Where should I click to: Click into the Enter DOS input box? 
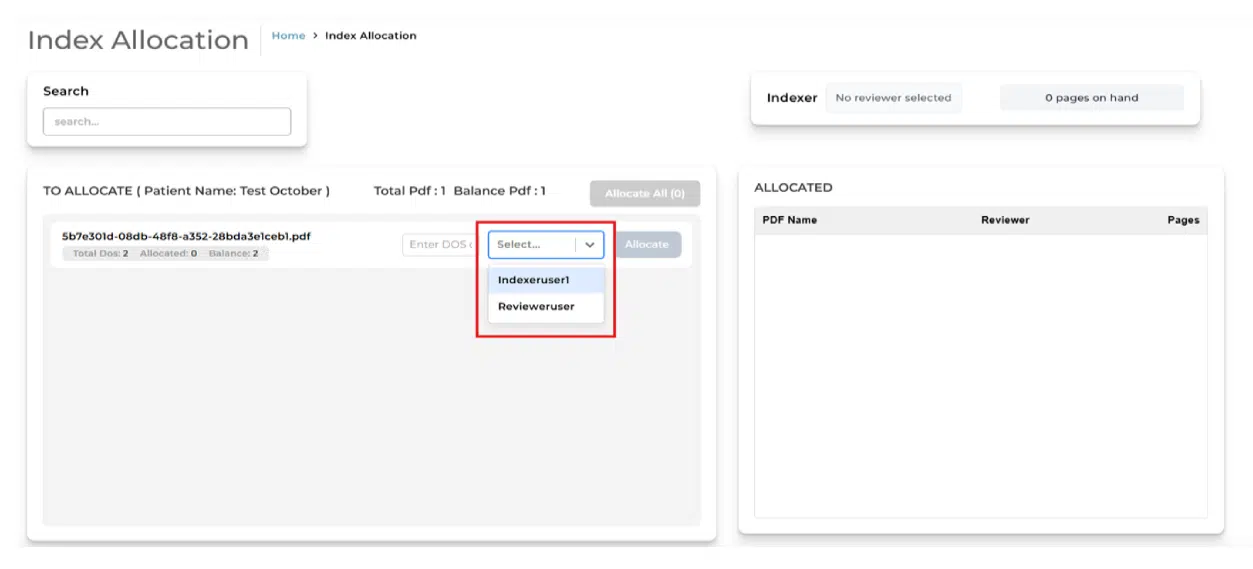click(440, 245)
